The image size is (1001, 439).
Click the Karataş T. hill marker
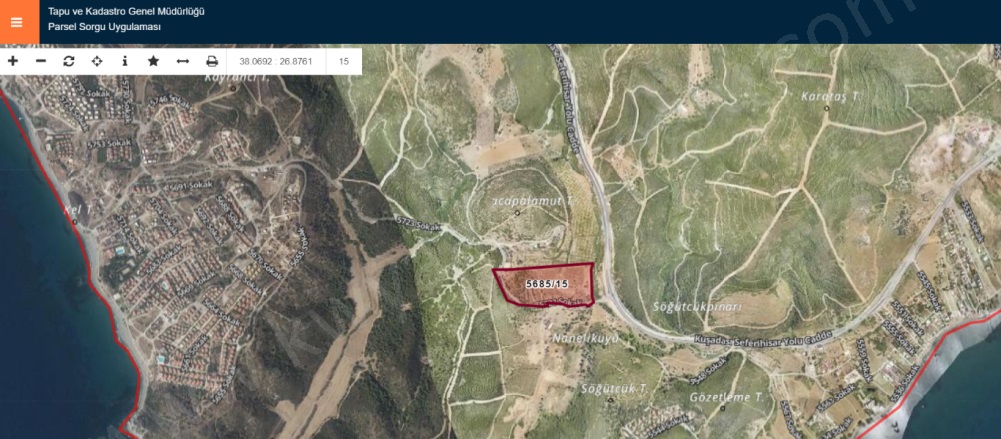(x=827, y=109)
